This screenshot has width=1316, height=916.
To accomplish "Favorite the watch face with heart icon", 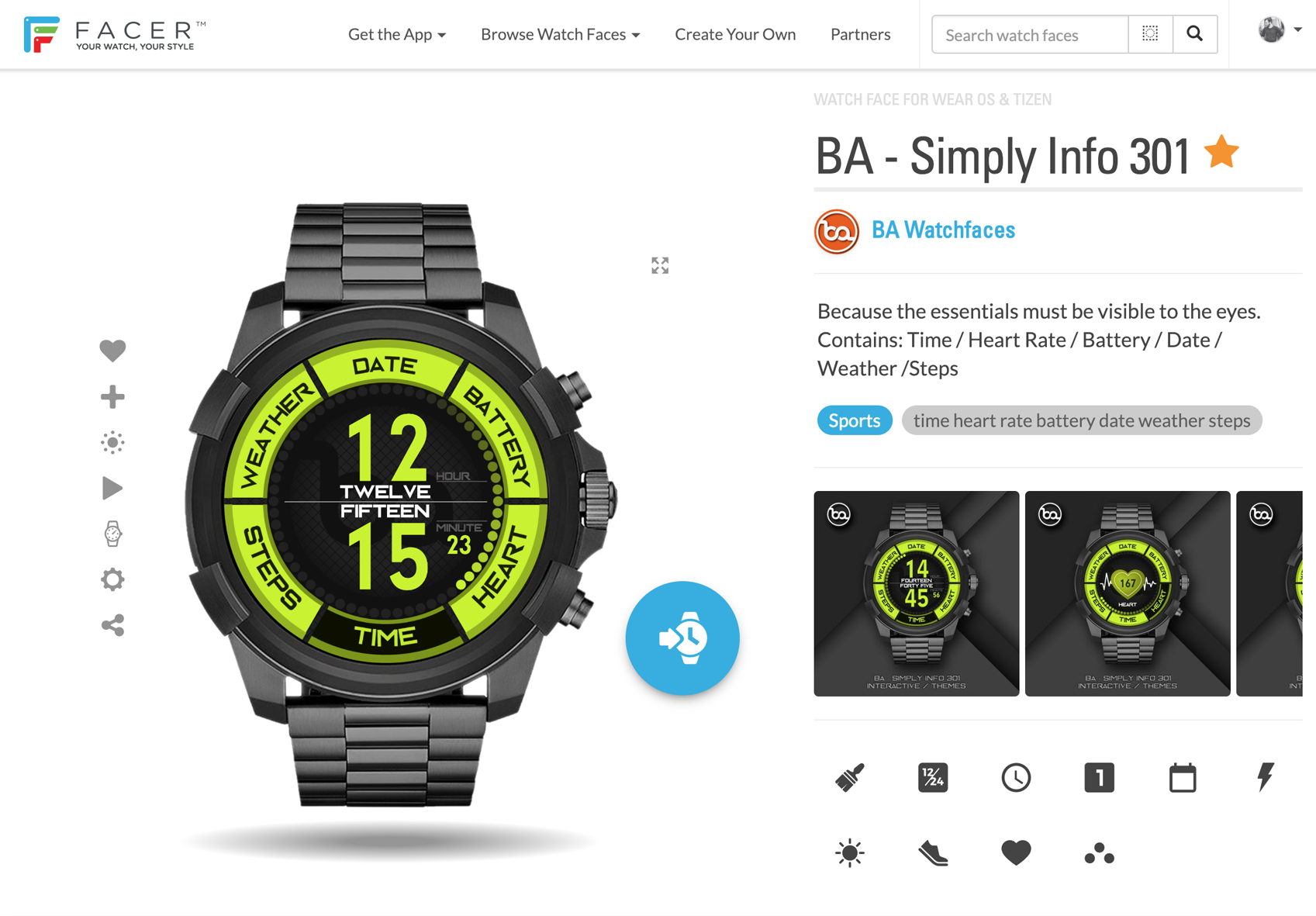I will tap(112, 351).
